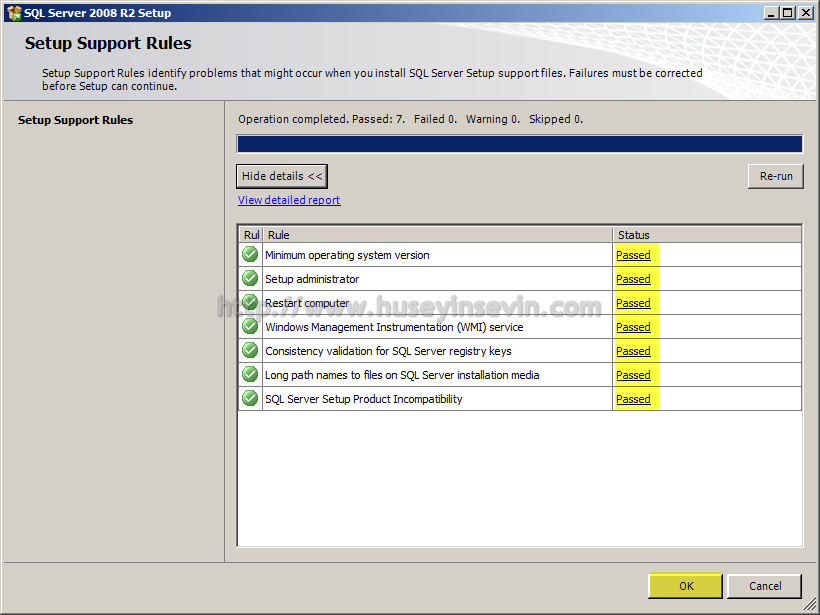Click green check icon beside Restart computer
This screenshot has height=615, width=820.
250,302
